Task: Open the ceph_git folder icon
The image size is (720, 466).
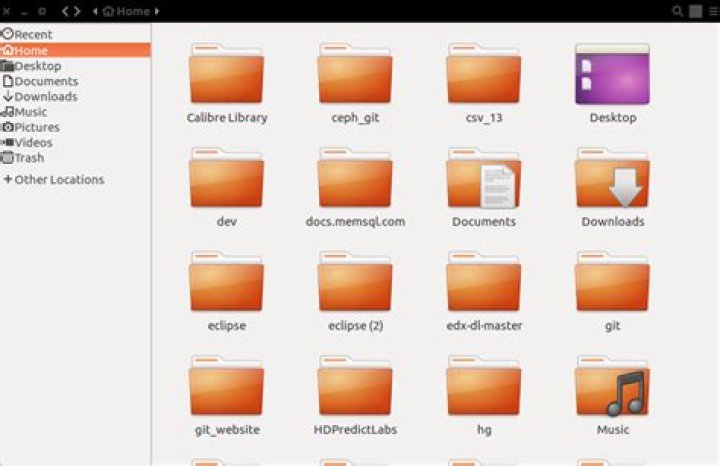Action: [355, 73]
